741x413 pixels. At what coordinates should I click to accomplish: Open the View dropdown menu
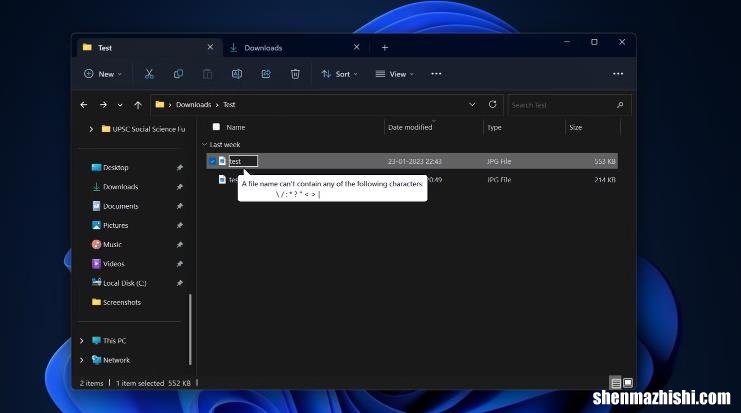[x=395, y=74]
